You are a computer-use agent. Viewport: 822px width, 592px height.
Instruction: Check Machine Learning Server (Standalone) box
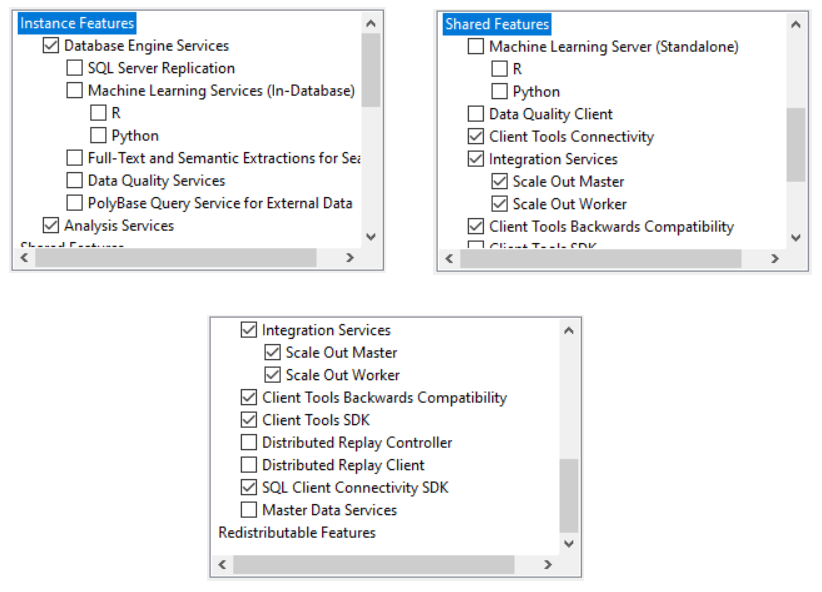tap(476, 47)
